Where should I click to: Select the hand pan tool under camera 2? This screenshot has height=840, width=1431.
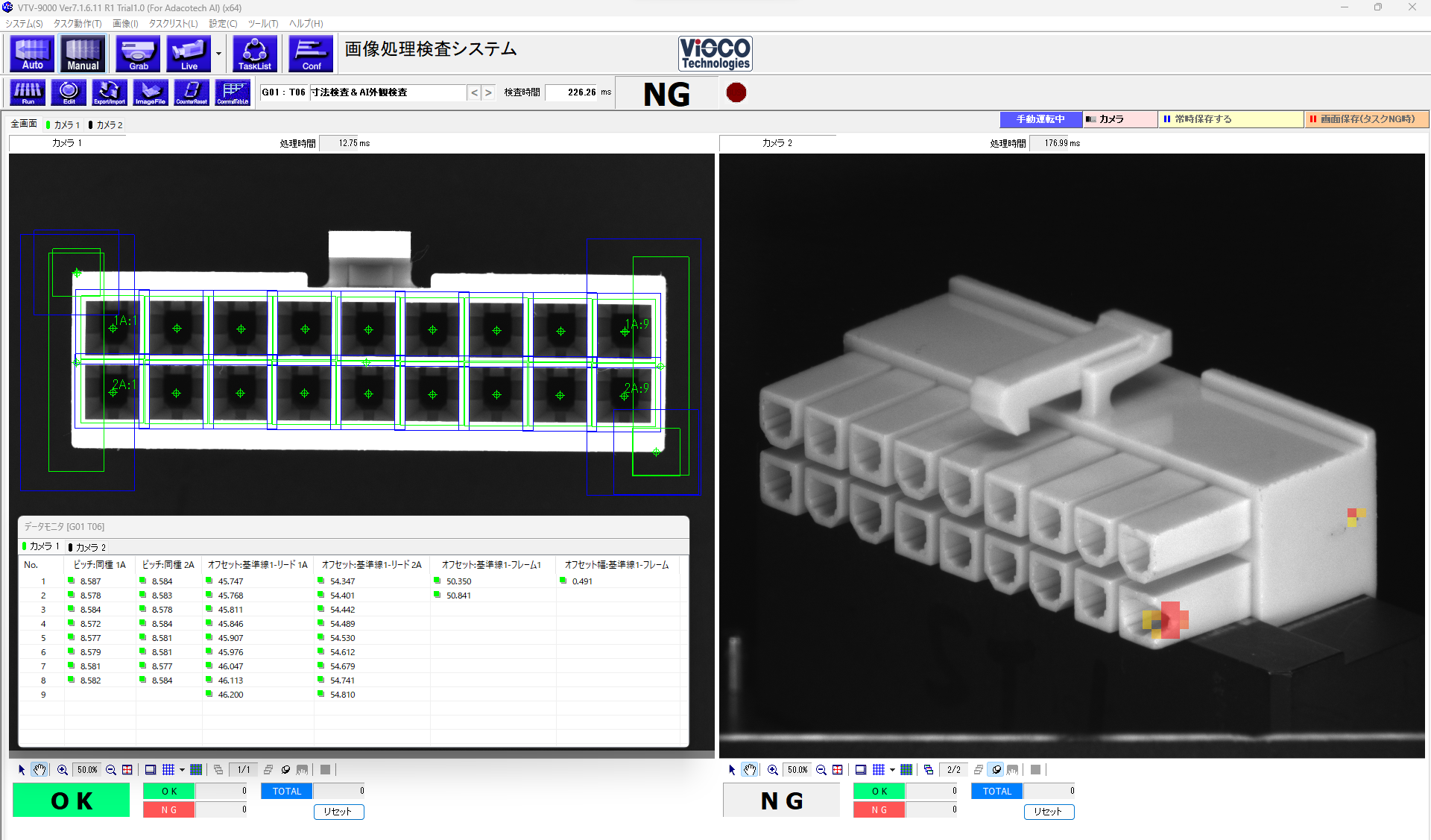[x=750, y=770]
